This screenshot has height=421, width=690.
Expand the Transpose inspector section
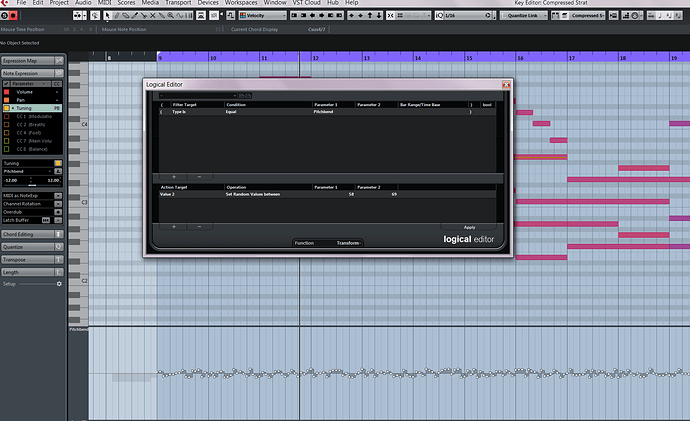[33, 260]
